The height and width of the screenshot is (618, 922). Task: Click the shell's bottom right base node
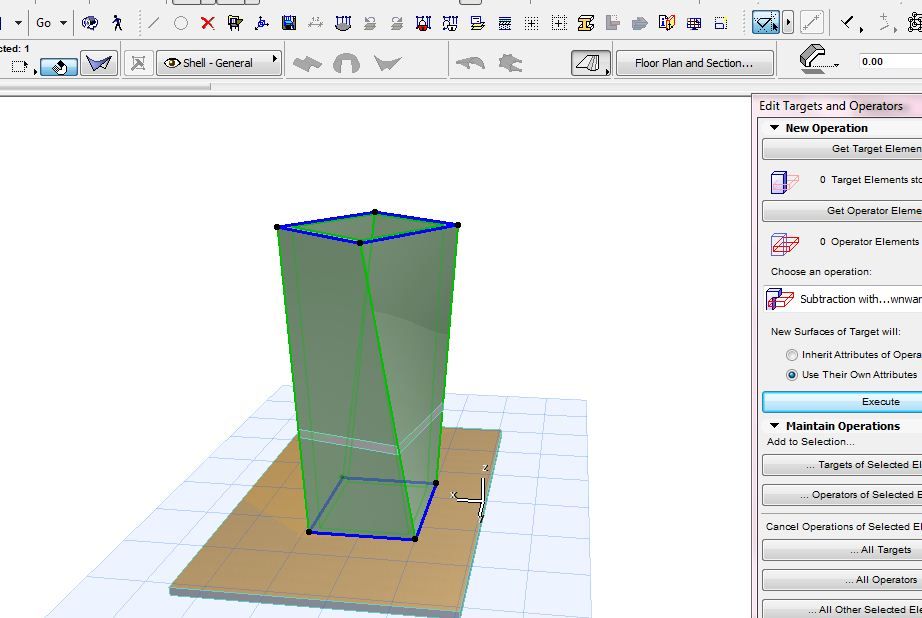tap(415, 539)
